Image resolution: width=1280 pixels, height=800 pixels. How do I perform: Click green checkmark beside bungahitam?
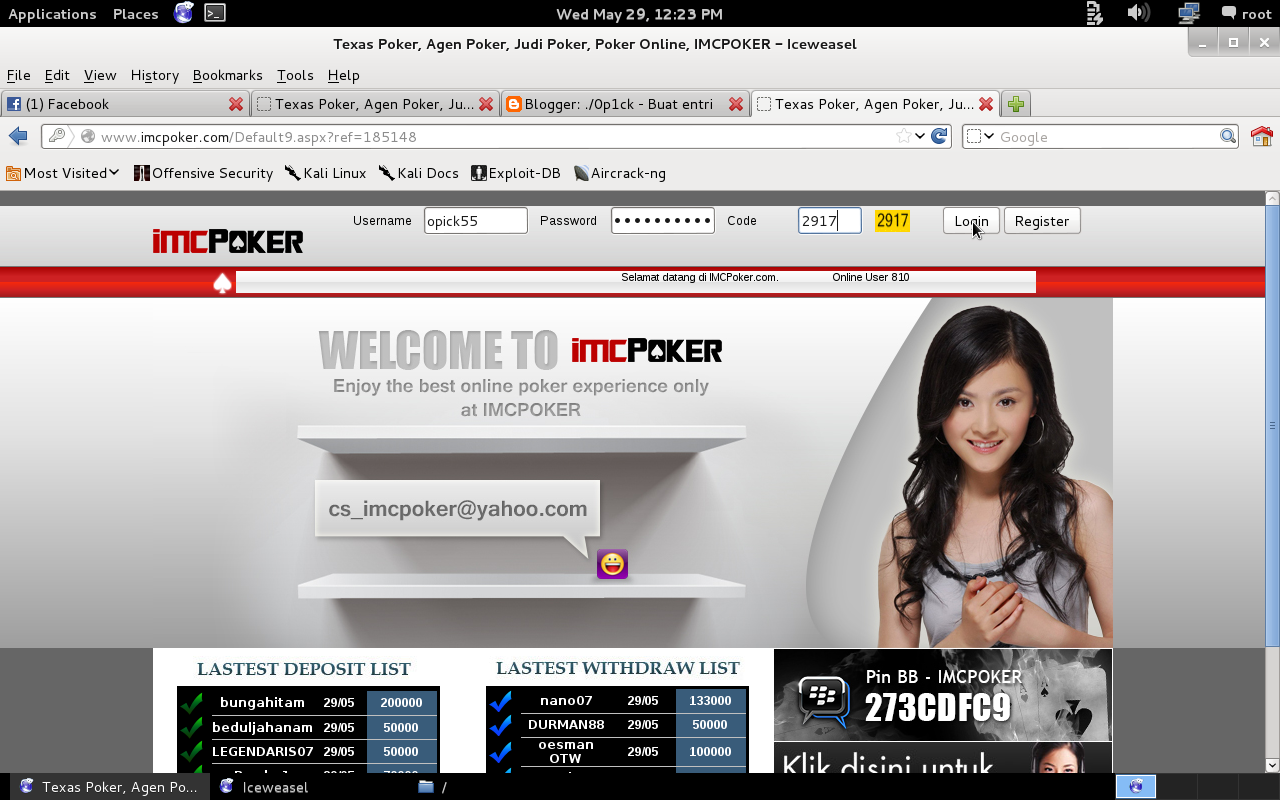coord(192,703)
